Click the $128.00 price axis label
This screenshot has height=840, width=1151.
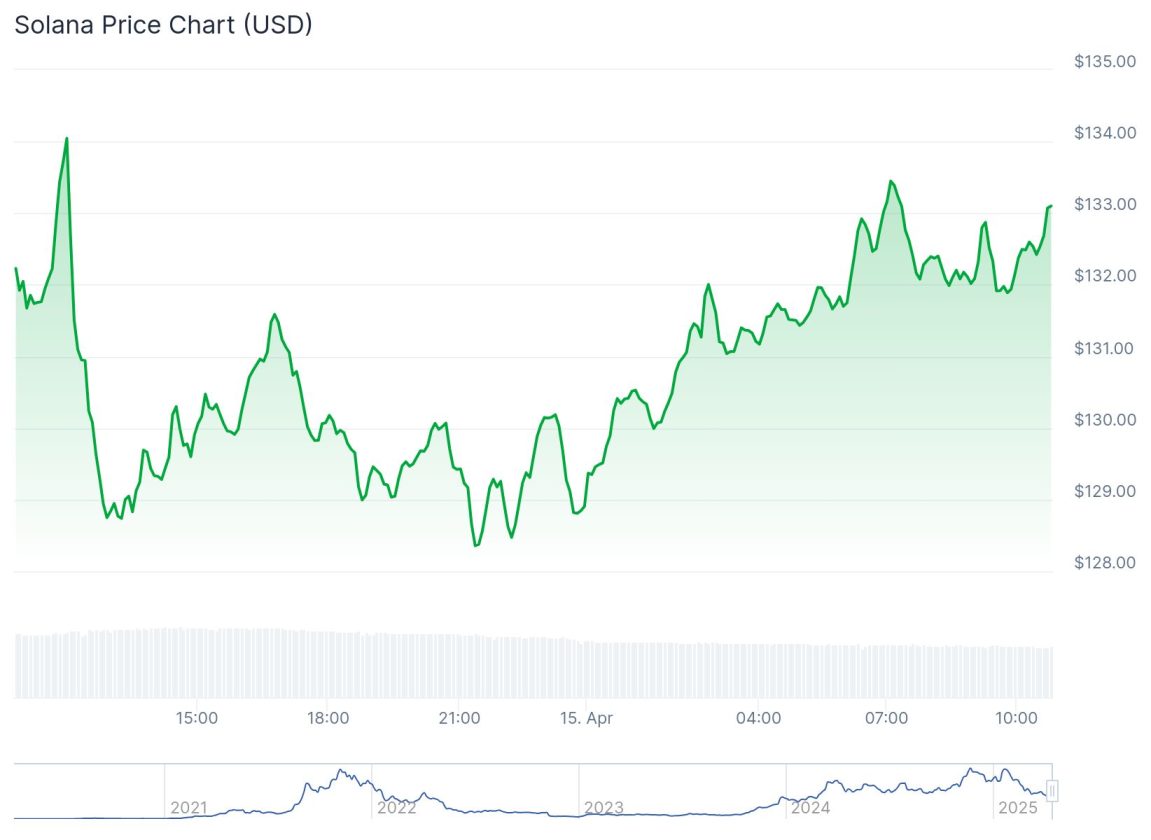tap(1105, 563)
